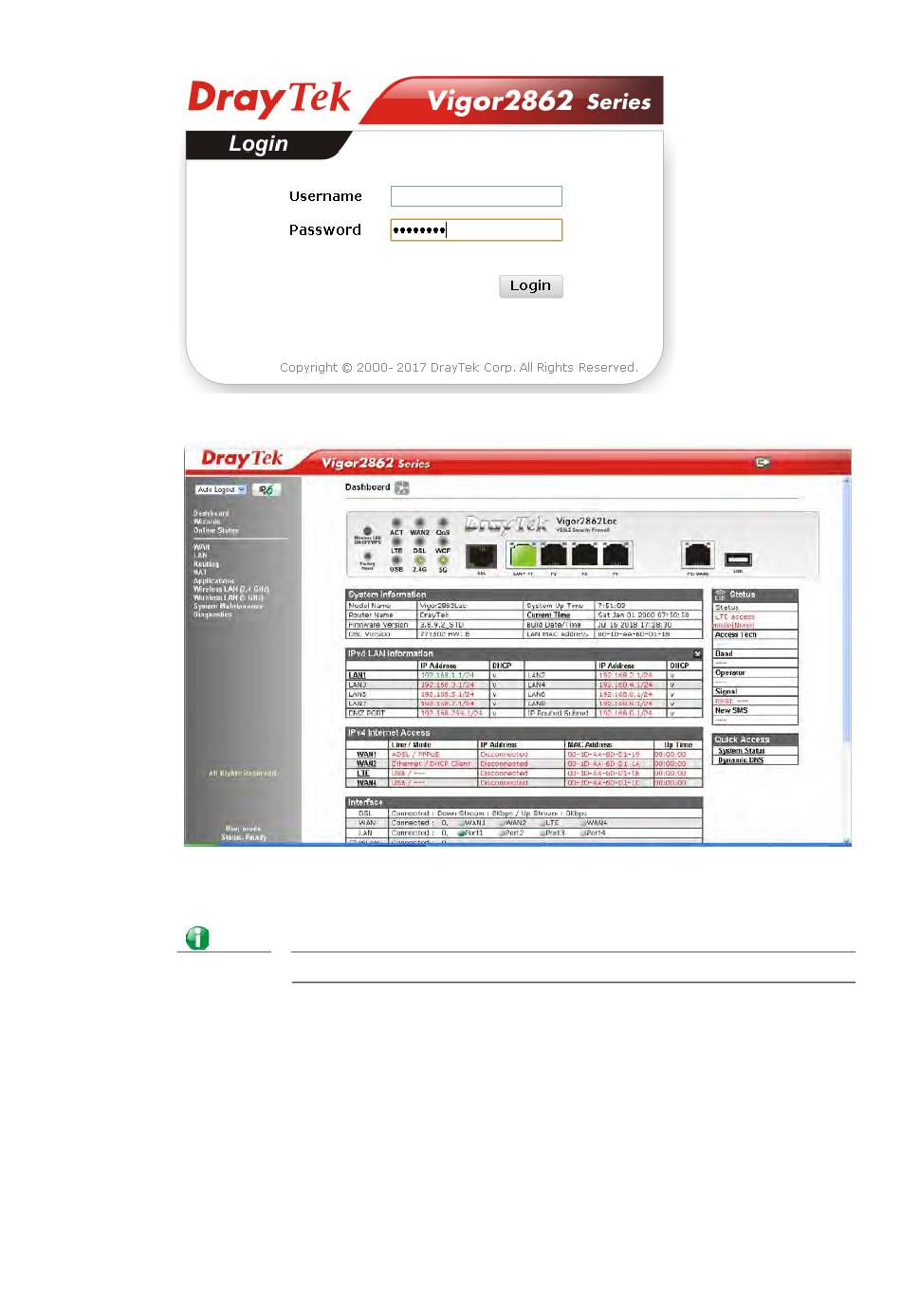Open Diagnostics in the sidebar

tap(213, 615)
